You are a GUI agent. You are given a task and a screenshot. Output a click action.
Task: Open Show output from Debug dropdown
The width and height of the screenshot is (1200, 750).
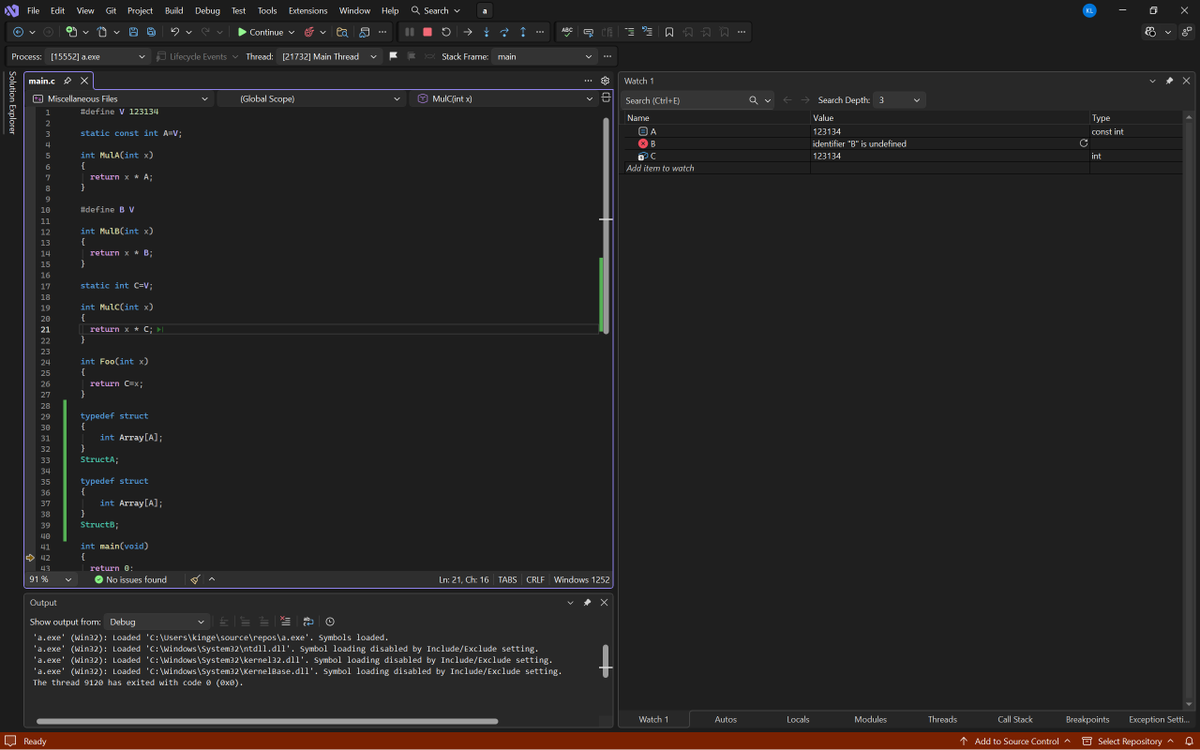tap(157, 621)
